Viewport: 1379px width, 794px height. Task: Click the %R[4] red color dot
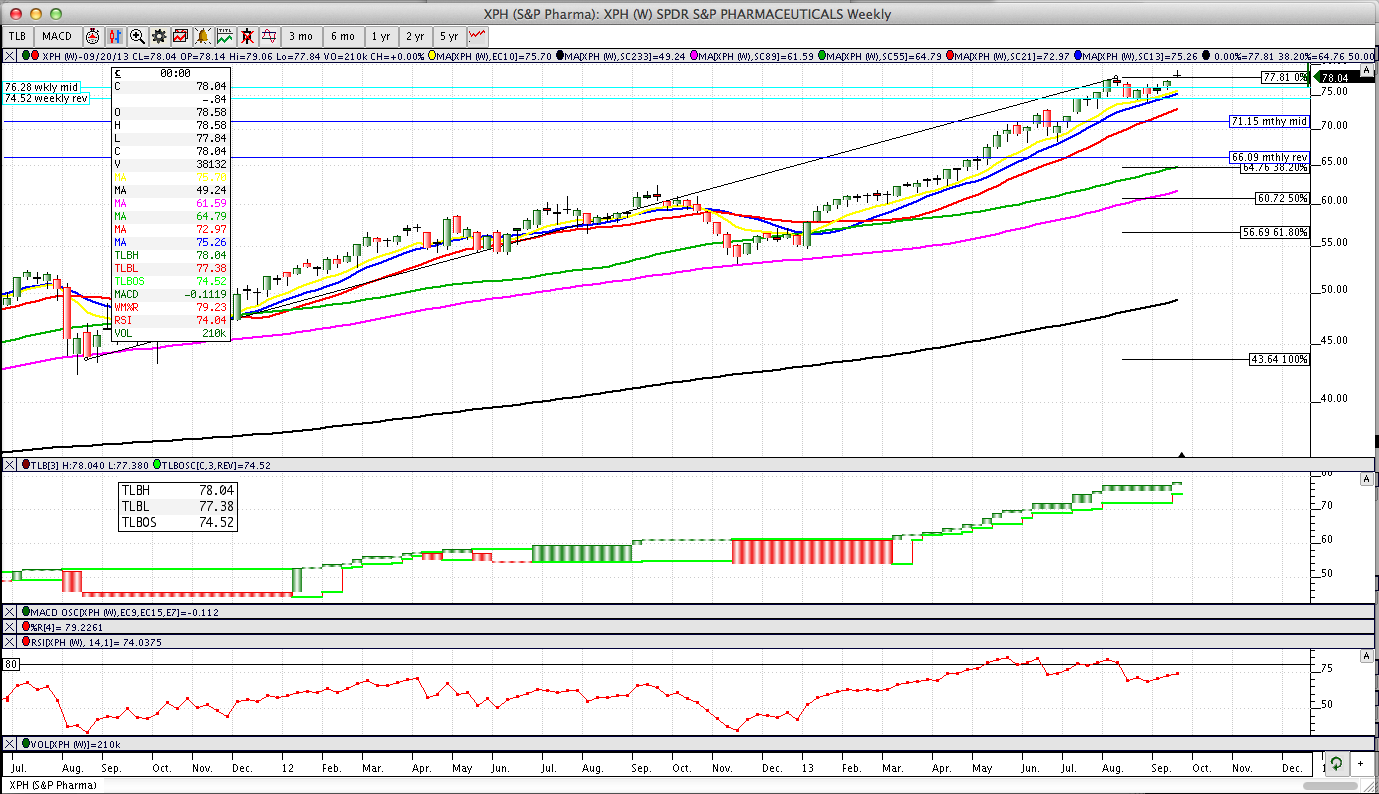click(x=26, y=627)
